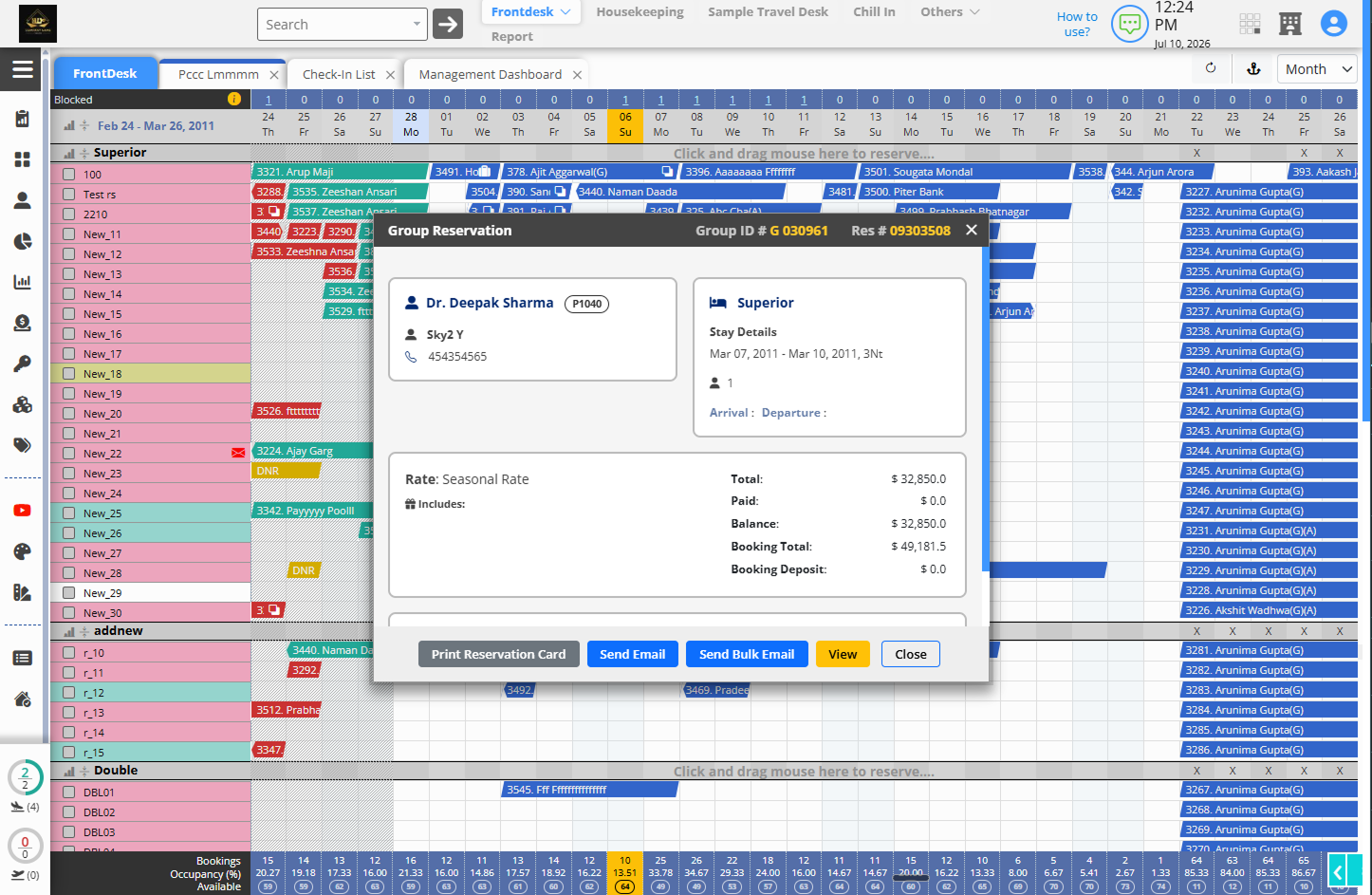Open the hotel building icon in header
Screen dimensions: 1372x895
tap(1290, 24)
